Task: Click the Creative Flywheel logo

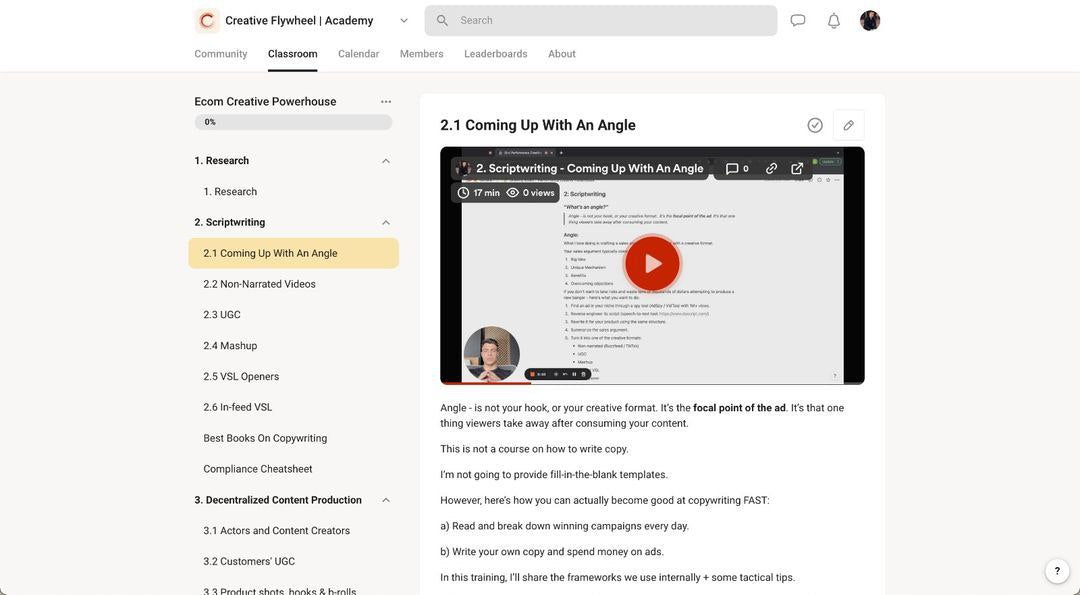Action: [207, 20]
